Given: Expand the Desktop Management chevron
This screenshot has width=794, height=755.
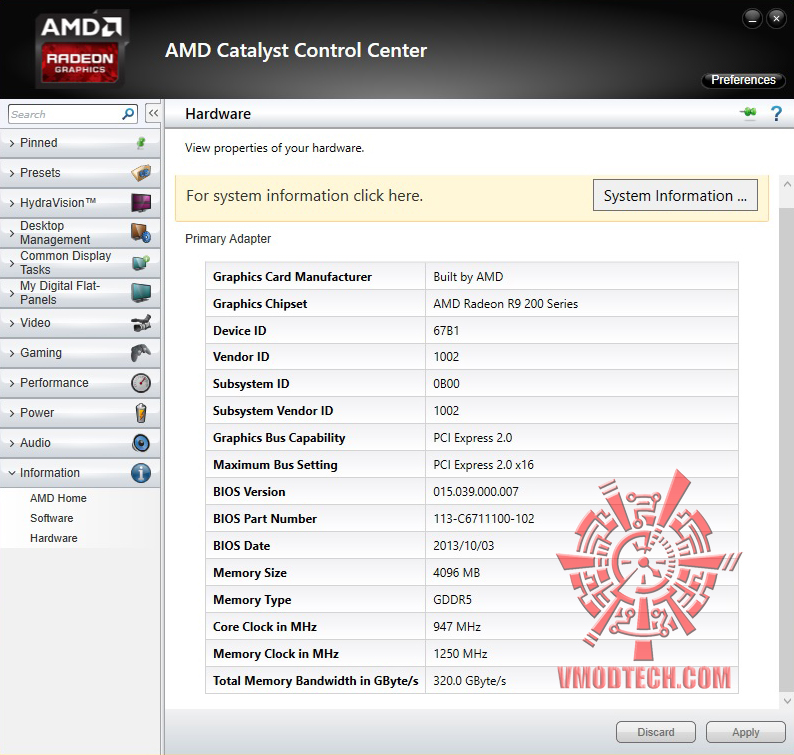Looking at the screenshot, I should click(x=12, y=233).
